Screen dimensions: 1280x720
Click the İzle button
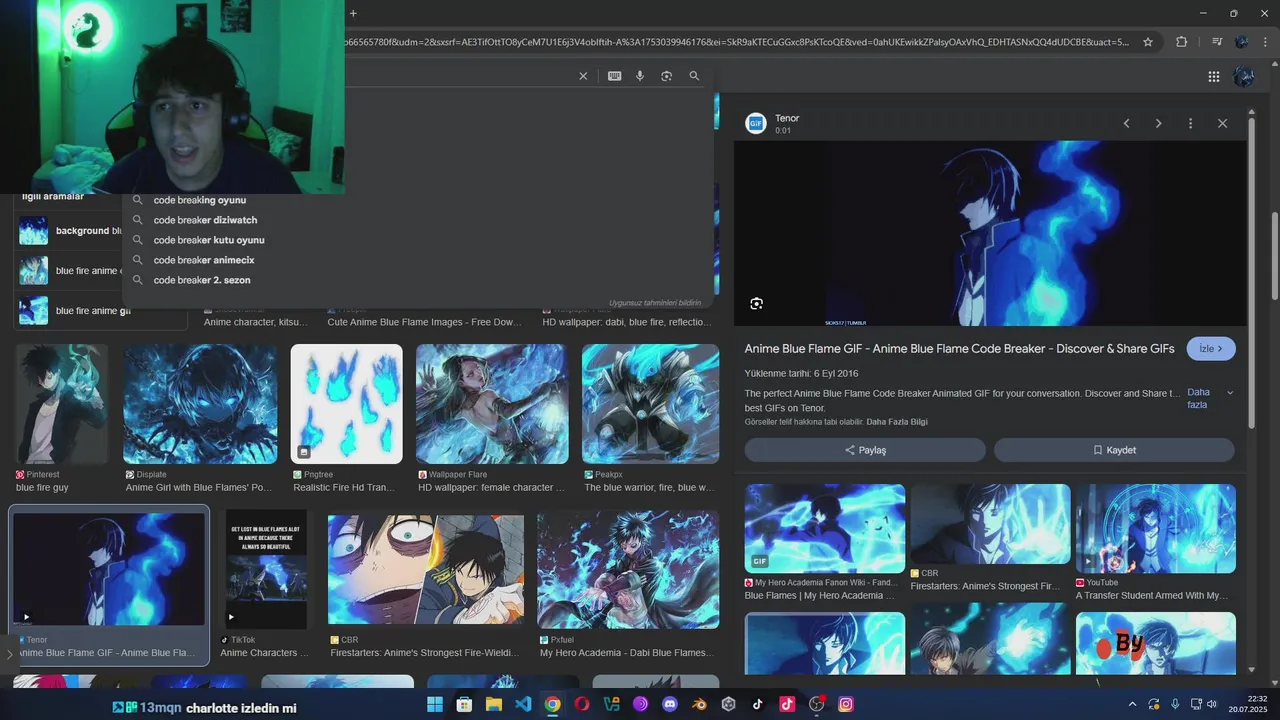pos(1211,349)
